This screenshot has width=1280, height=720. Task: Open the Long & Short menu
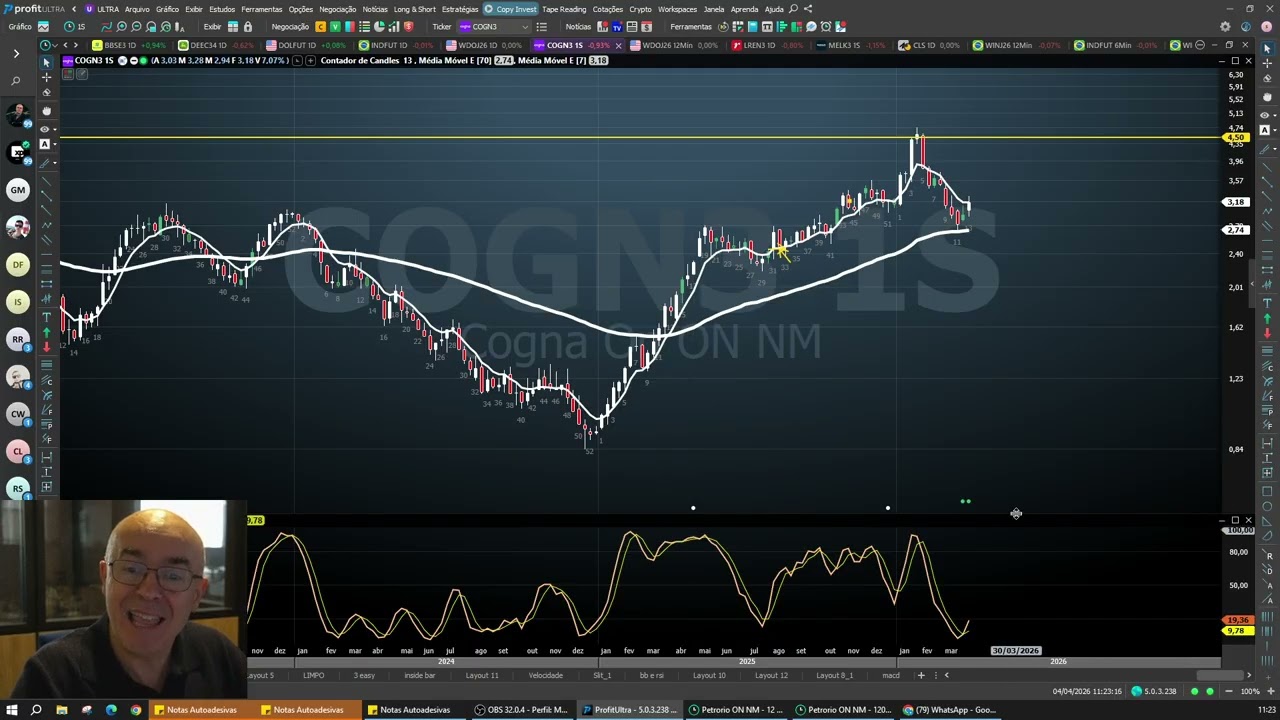(414, 9)
